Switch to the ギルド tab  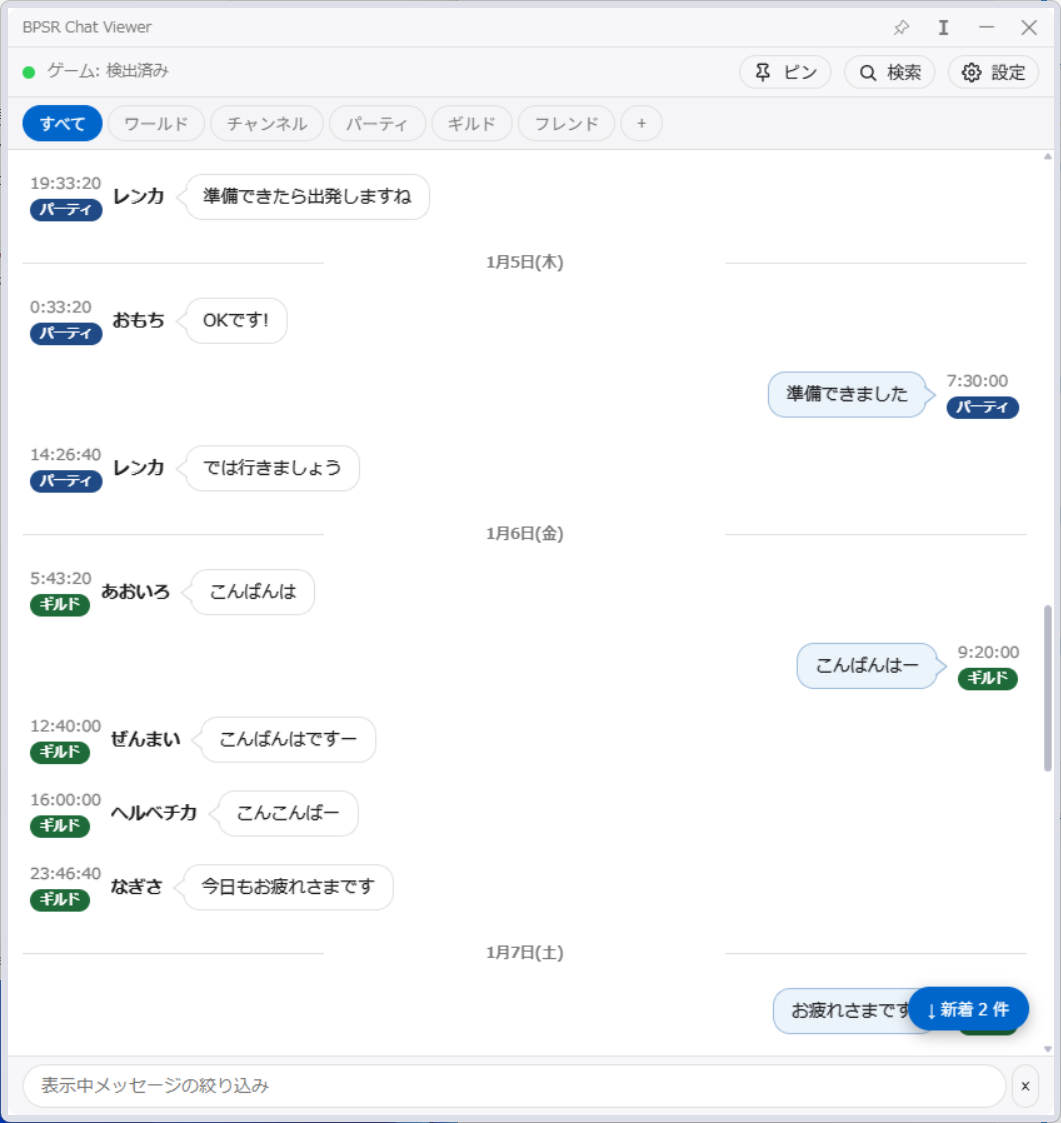click(x=471, y=123)
